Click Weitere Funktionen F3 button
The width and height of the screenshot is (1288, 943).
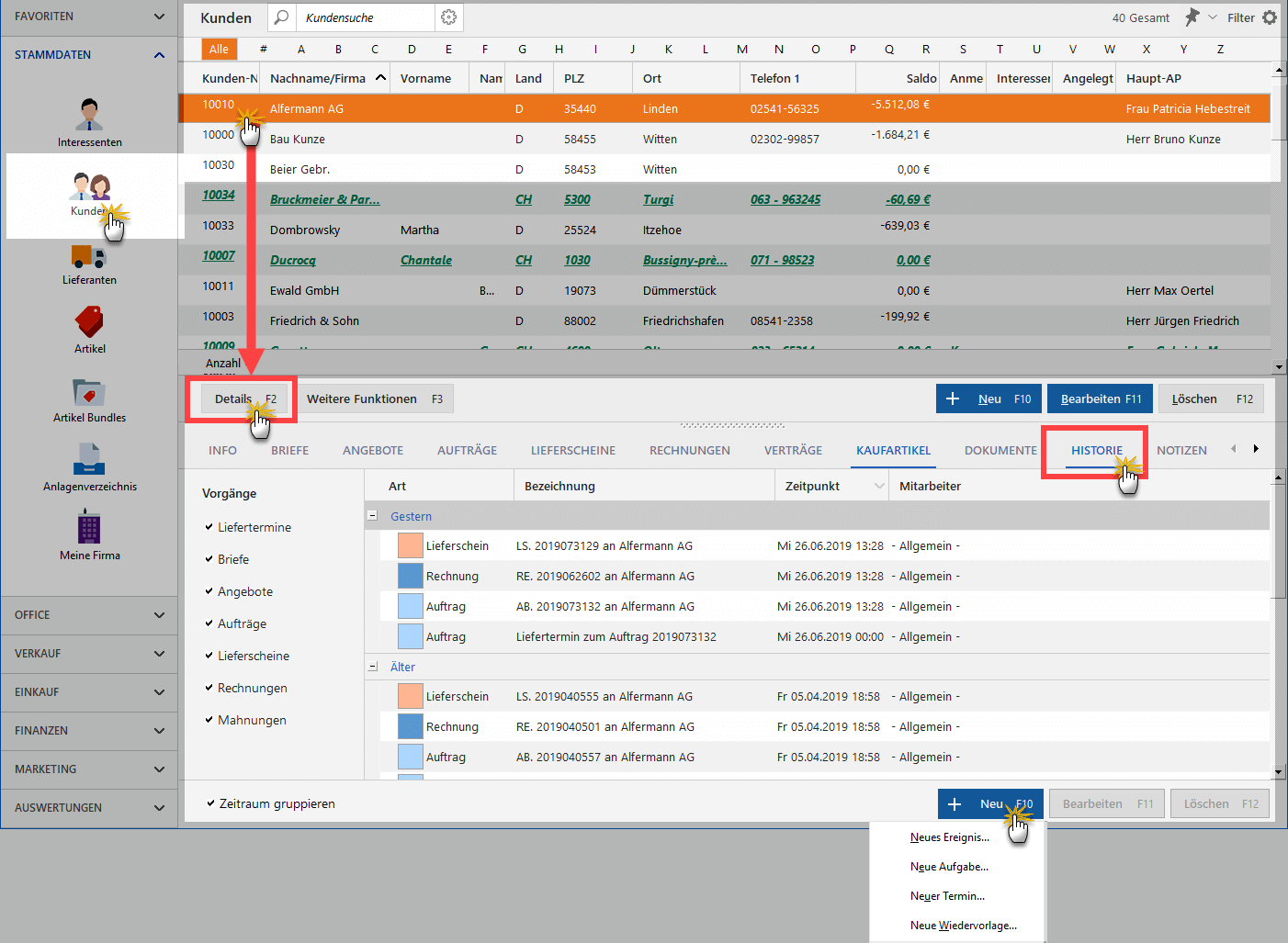tap(374, 399)
